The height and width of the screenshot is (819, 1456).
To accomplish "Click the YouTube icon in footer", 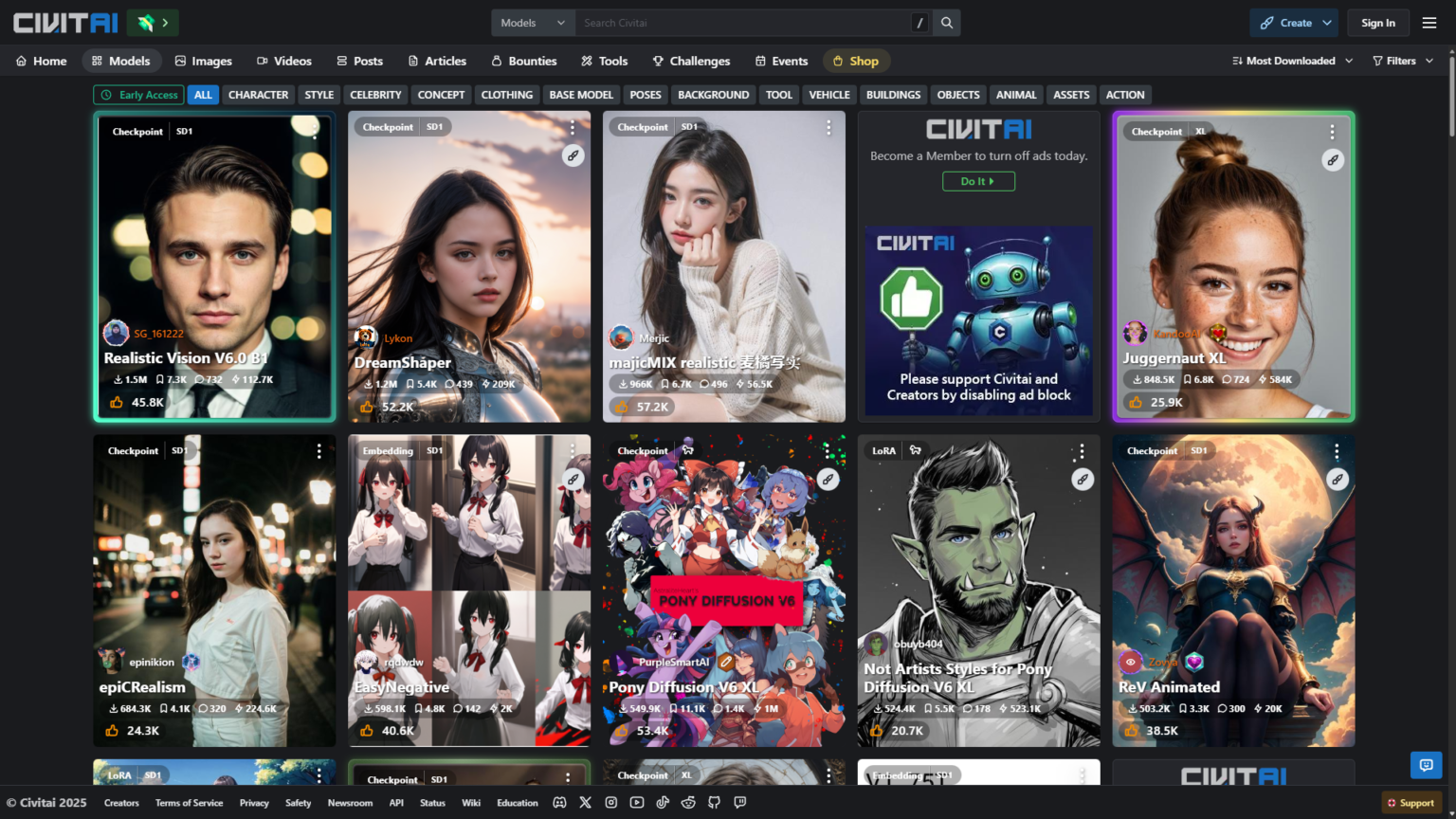I will [637, 803].
